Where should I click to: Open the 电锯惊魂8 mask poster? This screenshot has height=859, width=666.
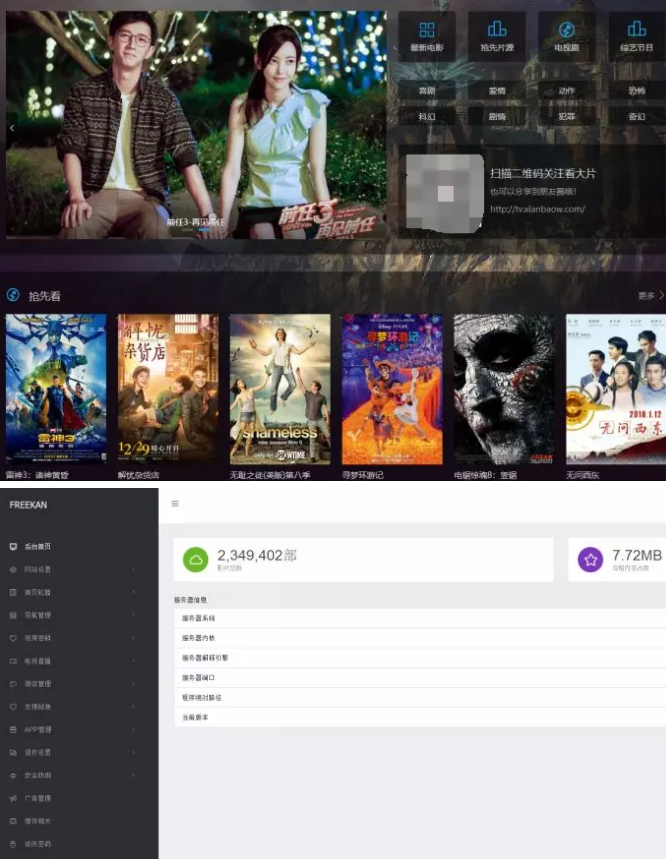pyautogui.click(x=504, y=389)
